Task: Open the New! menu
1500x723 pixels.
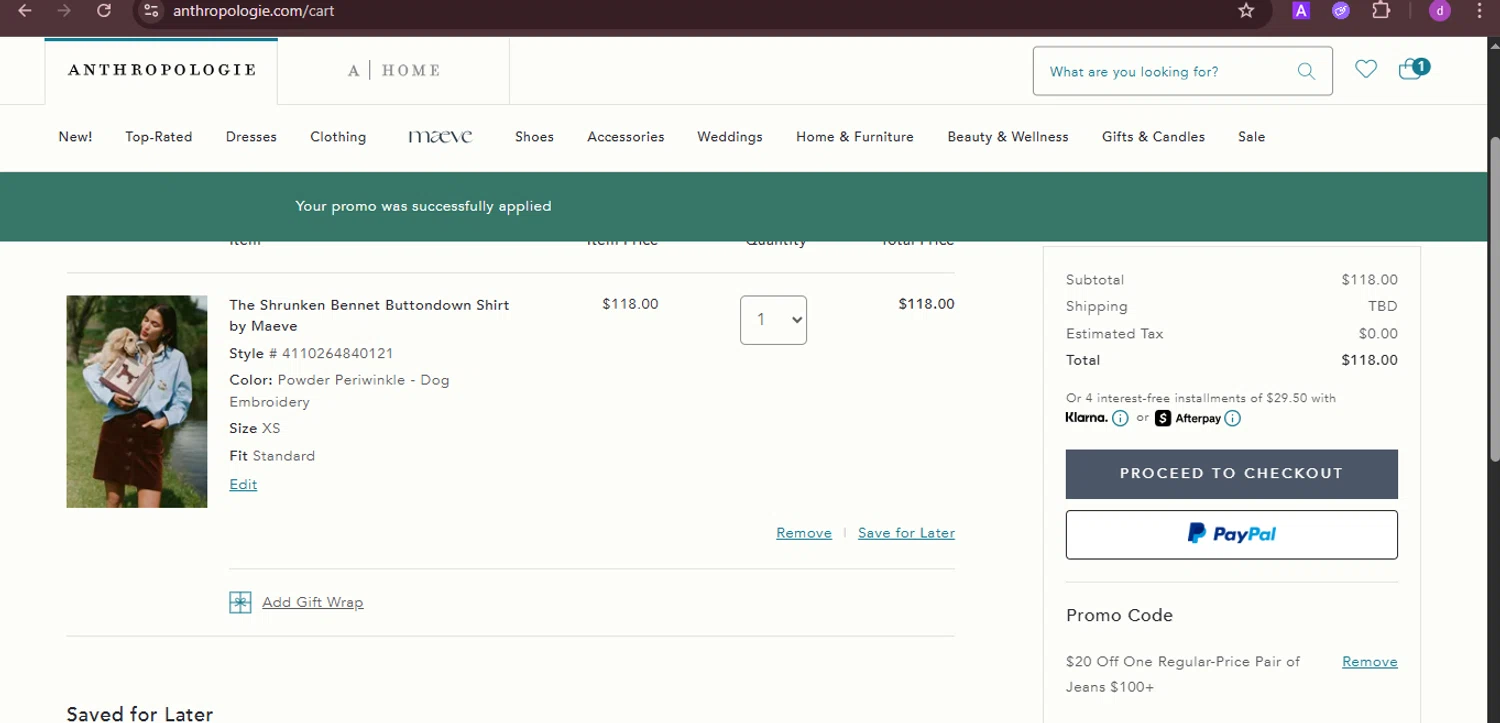Action: point(75,137)
